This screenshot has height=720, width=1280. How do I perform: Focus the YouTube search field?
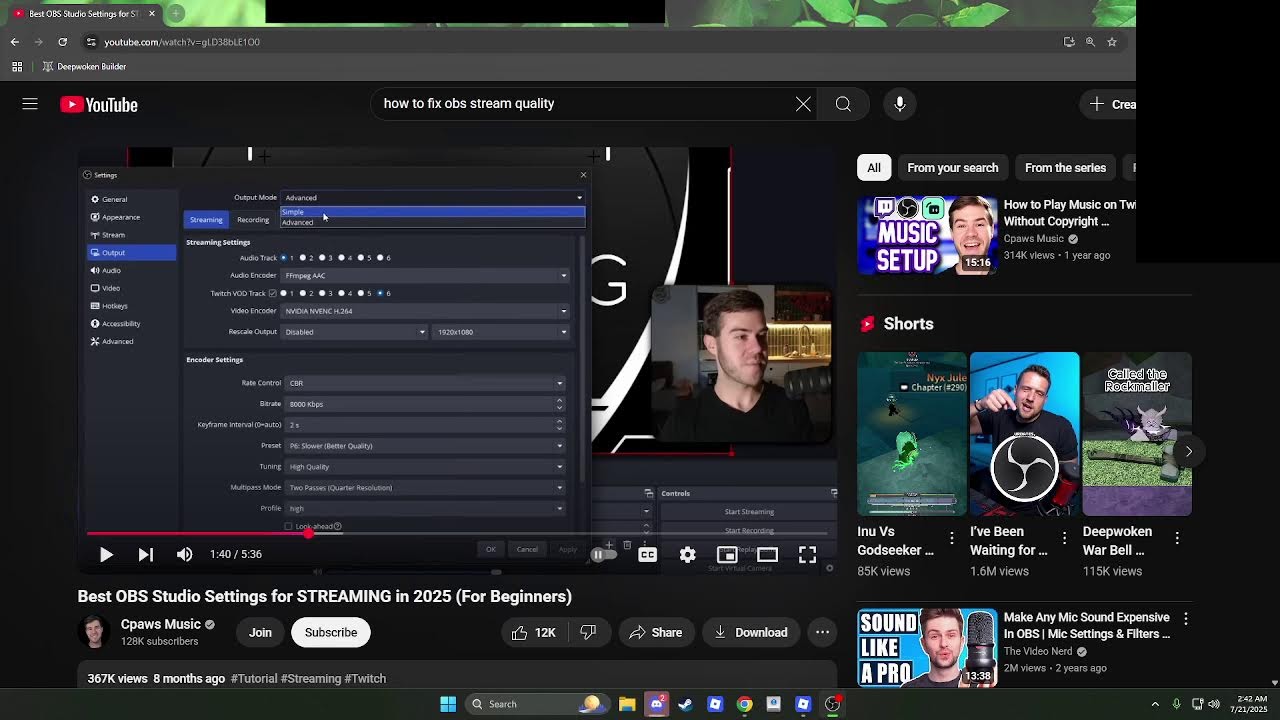point(580,104)
